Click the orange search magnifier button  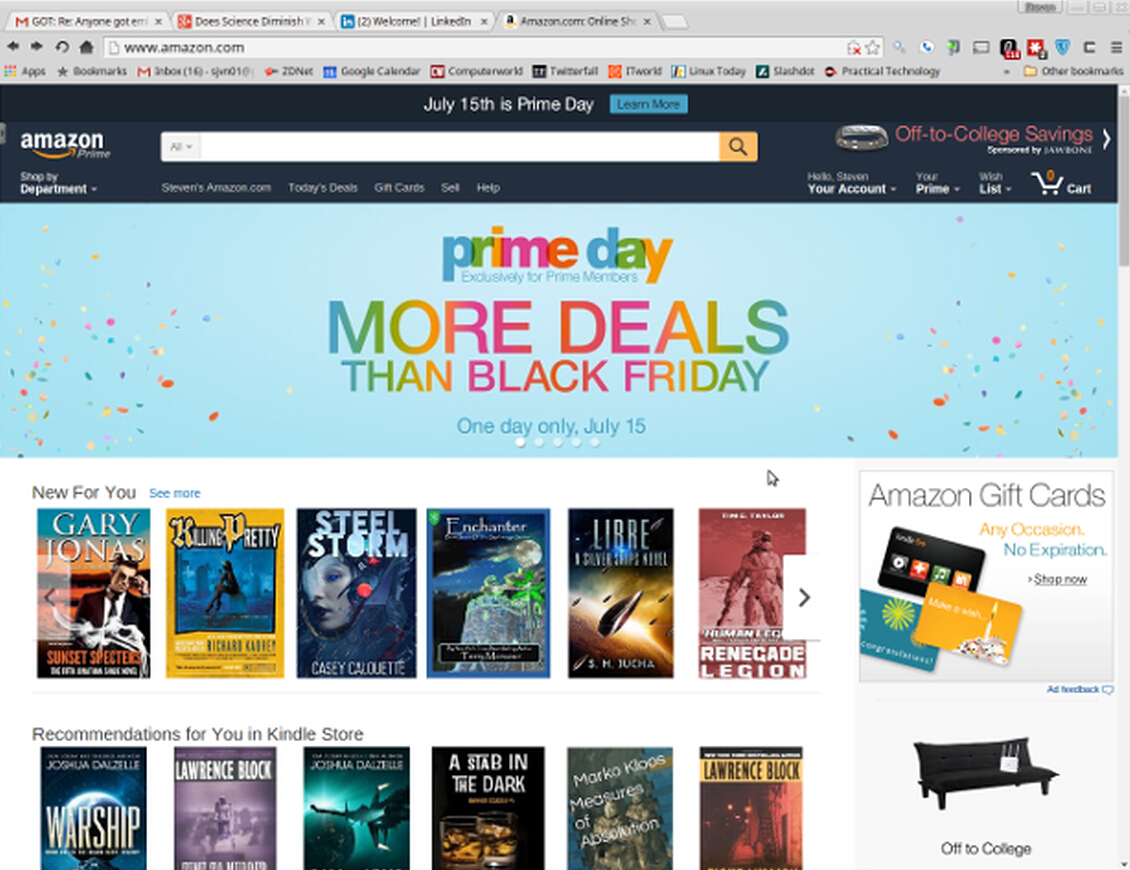(738, 146)
